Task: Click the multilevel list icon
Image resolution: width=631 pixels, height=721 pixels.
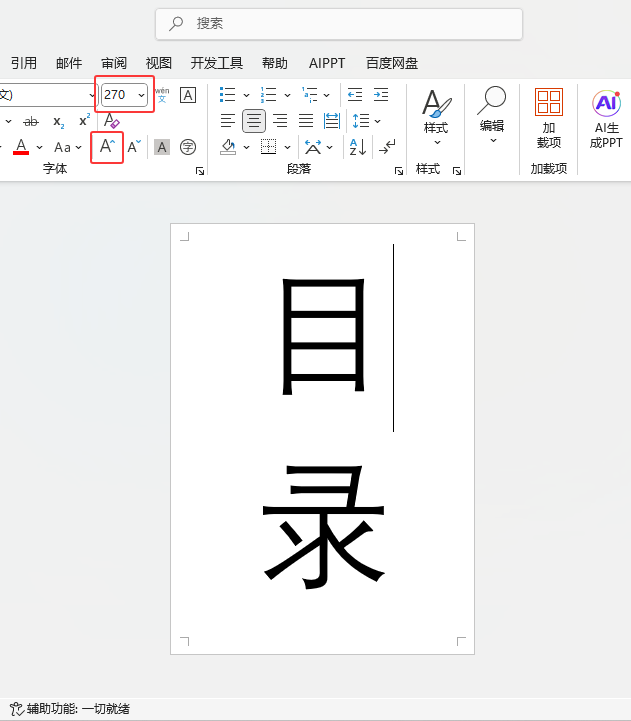Action: tap(310, 95)
